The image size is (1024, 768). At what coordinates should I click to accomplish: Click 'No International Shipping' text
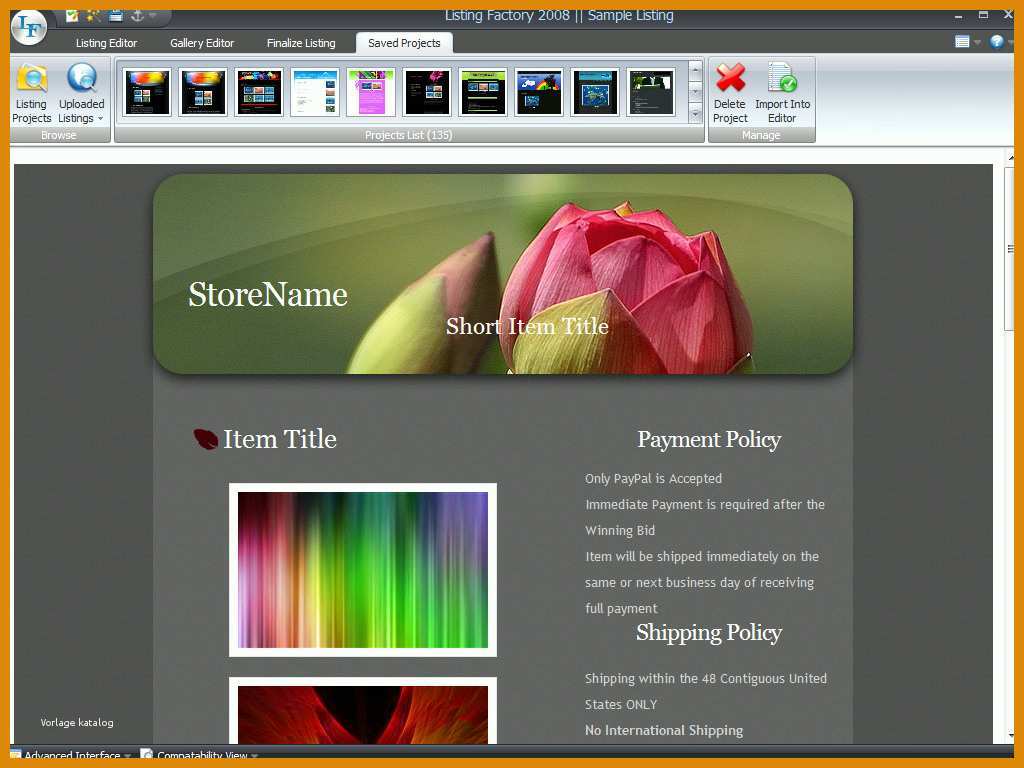pyautogui.click(x=664, y=730)
